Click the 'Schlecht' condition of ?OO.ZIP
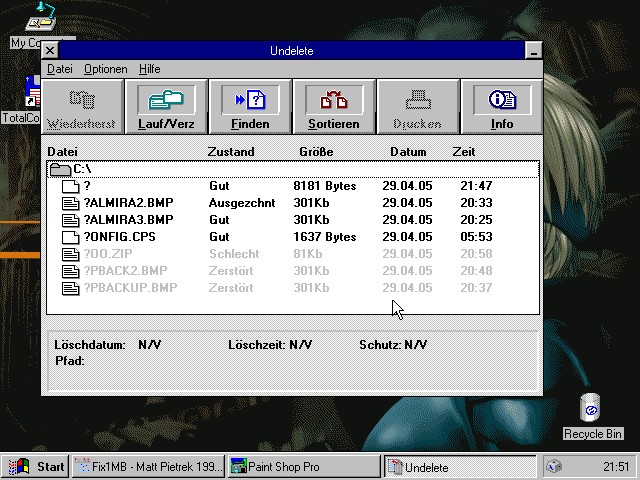Screen dimensions: 640x480 (234, 254)
